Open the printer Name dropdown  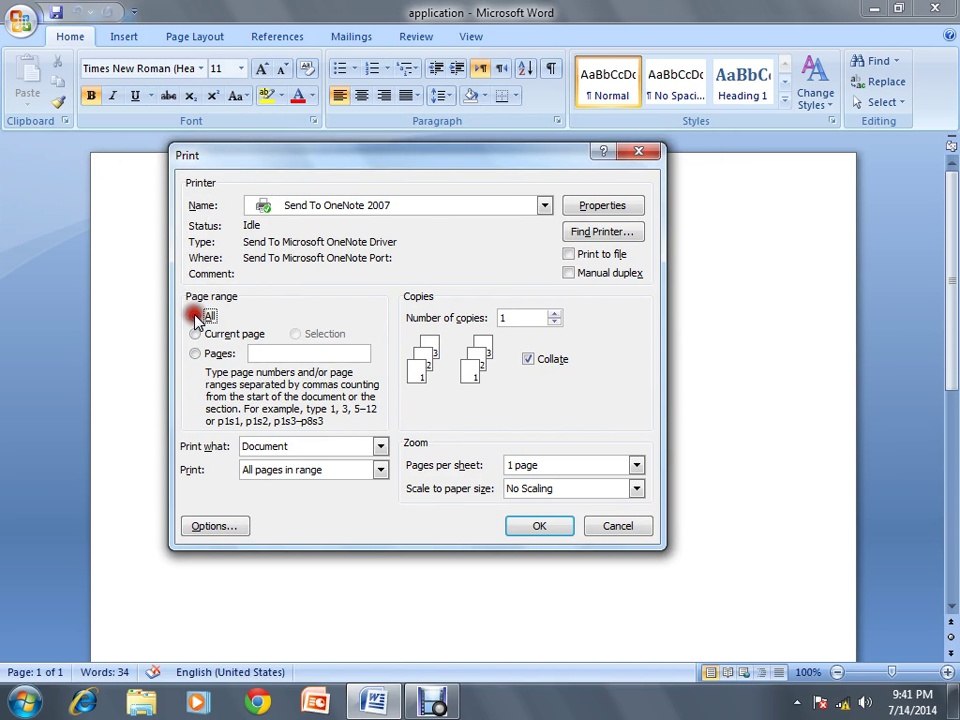pyautogui.click(x=545, y=205)
